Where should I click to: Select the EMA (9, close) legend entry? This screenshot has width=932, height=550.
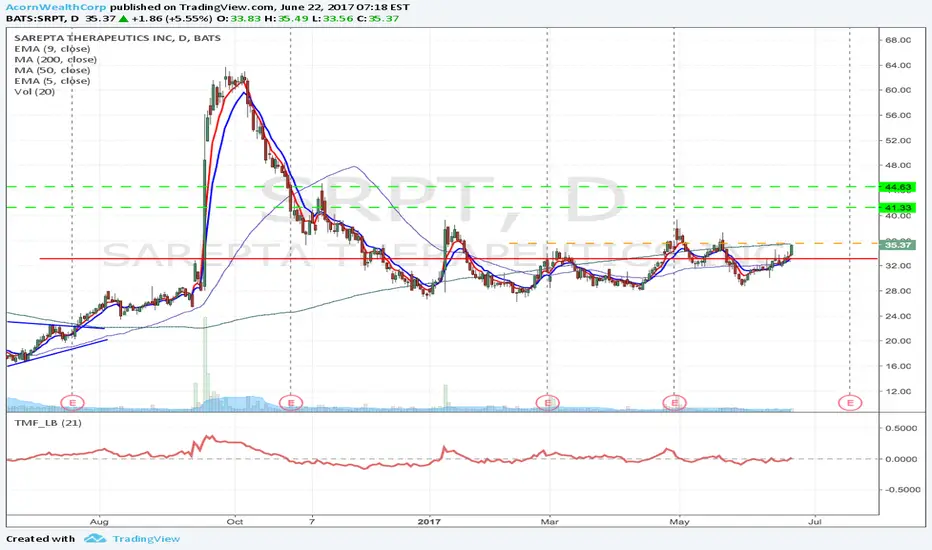[52, 49]
